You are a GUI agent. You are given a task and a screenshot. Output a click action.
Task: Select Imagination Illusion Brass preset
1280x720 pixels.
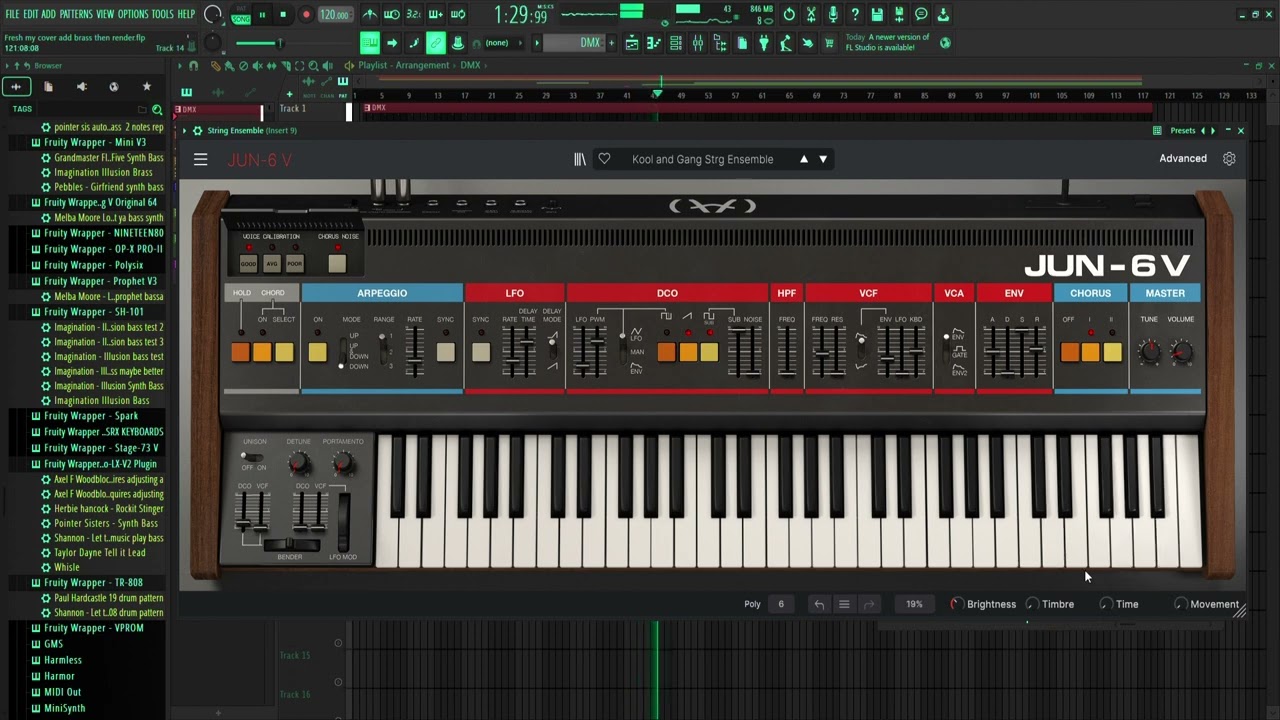coord(103,172)
